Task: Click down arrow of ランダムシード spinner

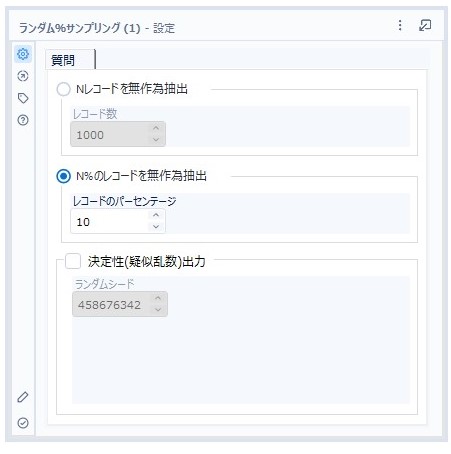Action: point(158,310)
